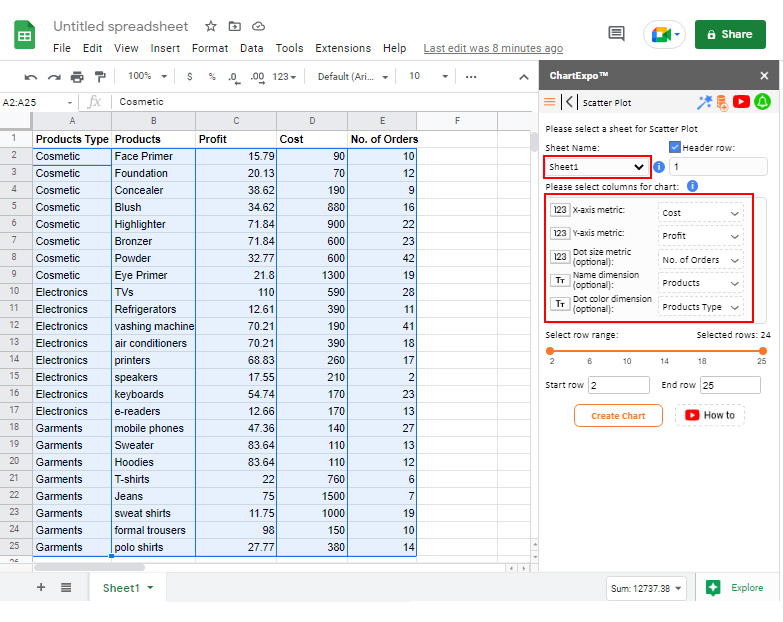This screenshot has width=783, height=622.
Task: Click the row range slider start handle
Action: pos(550,351)
